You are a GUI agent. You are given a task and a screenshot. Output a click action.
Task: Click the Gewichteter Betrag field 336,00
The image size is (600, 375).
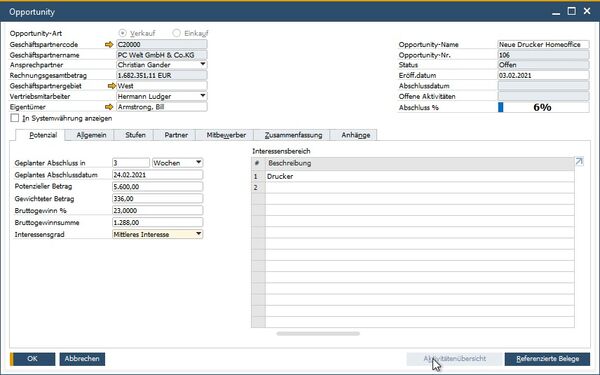[157, 199]
